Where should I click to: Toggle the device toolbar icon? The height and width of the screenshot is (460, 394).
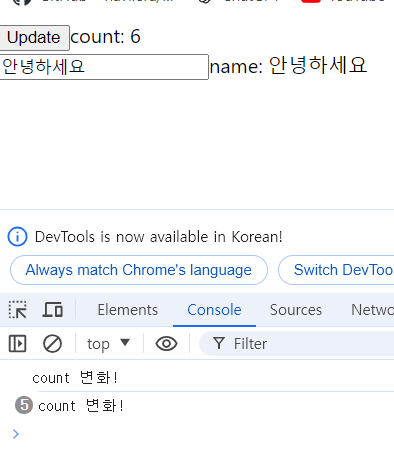tap(53, 310)
